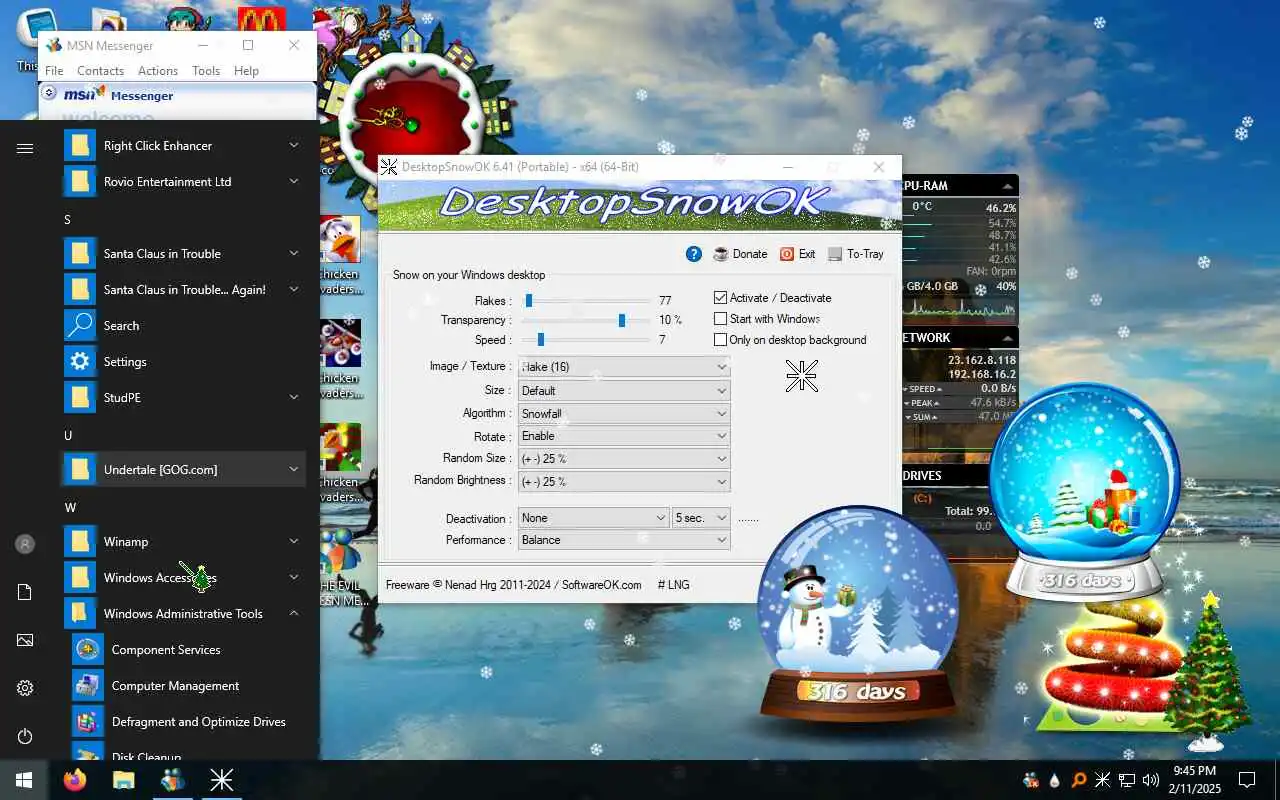Open Help menu in MSN Messenger
1280x800 pixels.
[246, 71]
